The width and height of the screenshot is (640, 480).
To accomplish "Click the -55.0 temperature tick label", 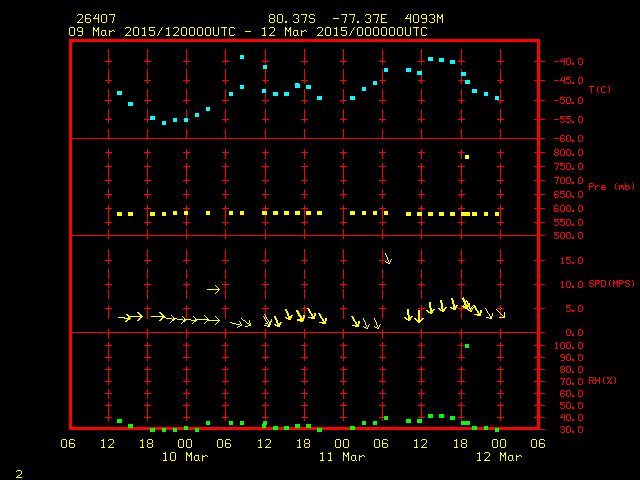I will pyautogui.click(x=568, y=120).
